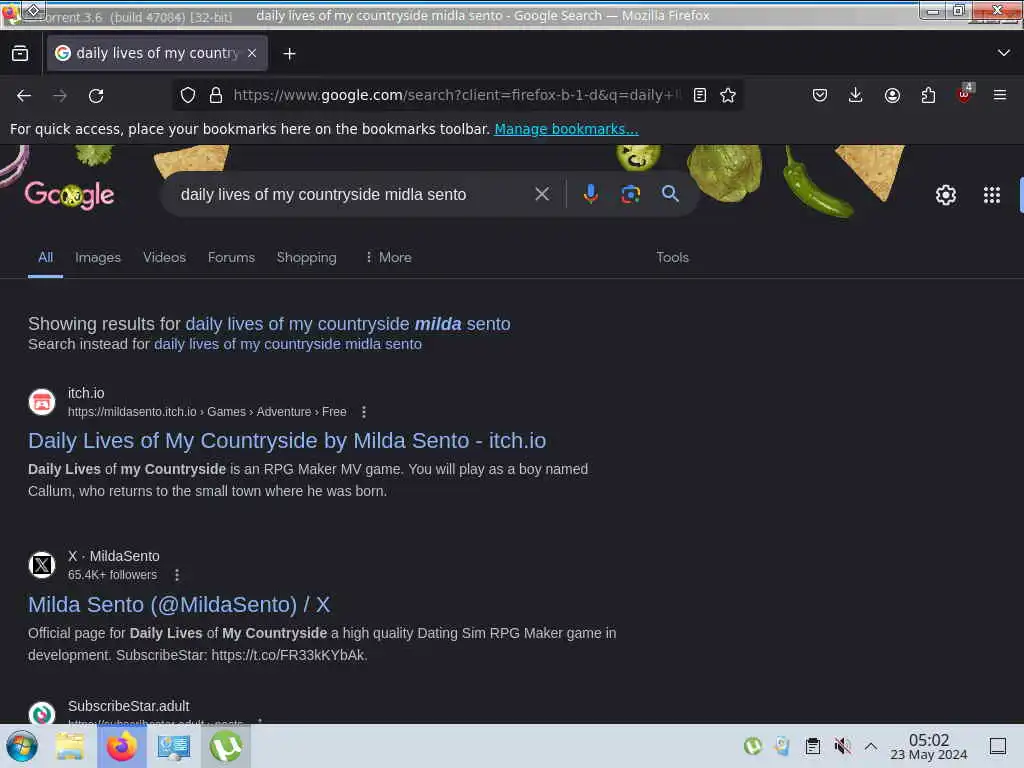Show site security padlock info

tap(216, 95)
